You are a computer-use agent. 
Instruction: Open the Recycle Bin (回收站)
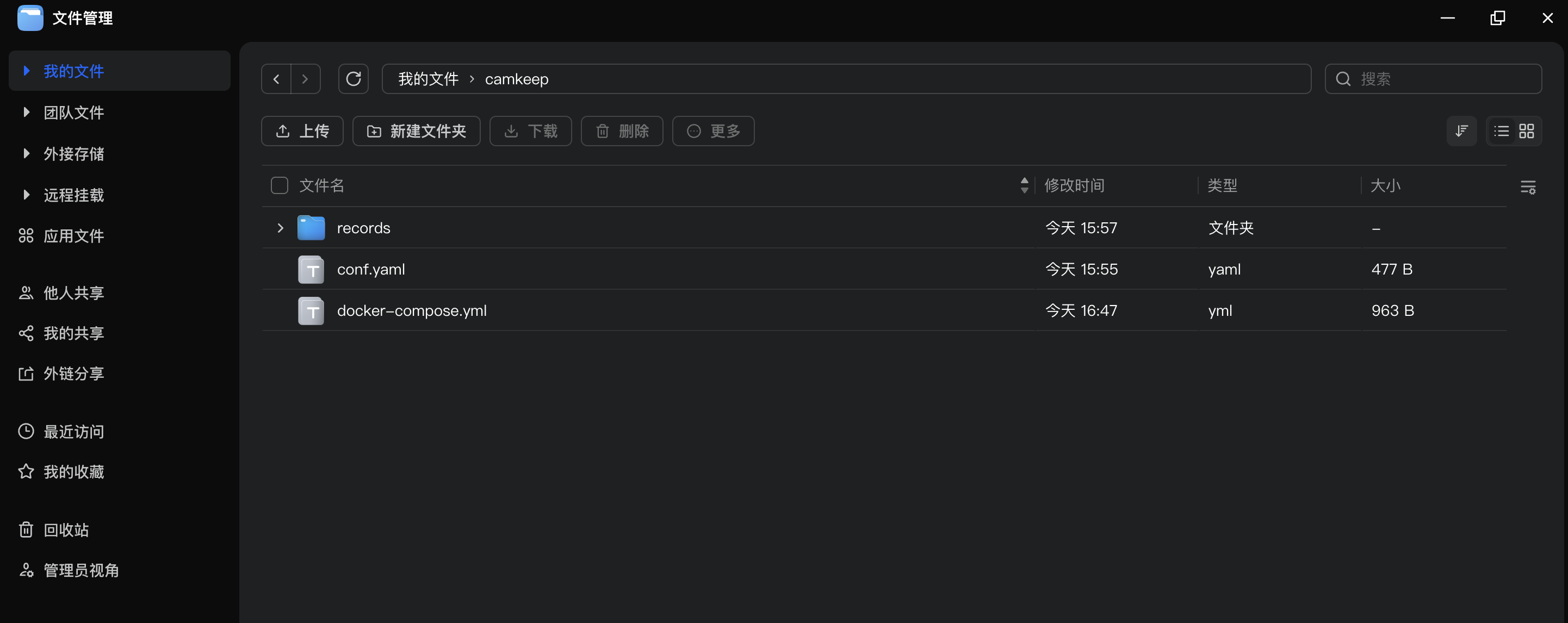[x=66, y=530]
